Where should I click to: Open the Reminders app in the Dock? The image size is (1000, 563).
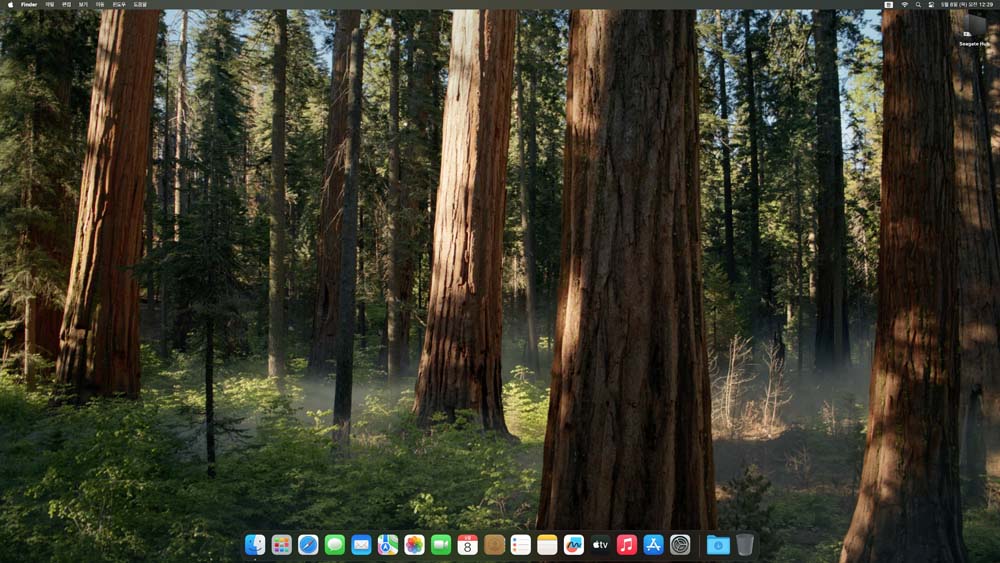520,545
